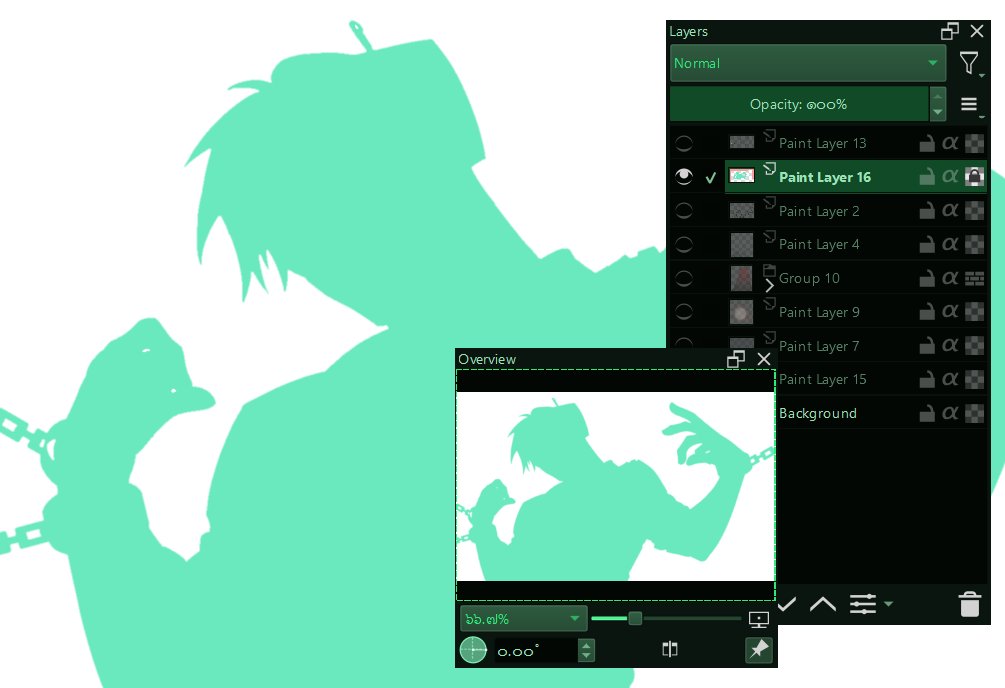1005x688 pixels.
Task: Toggle inherit alpha on Background layer
Action: click(950, 413)
